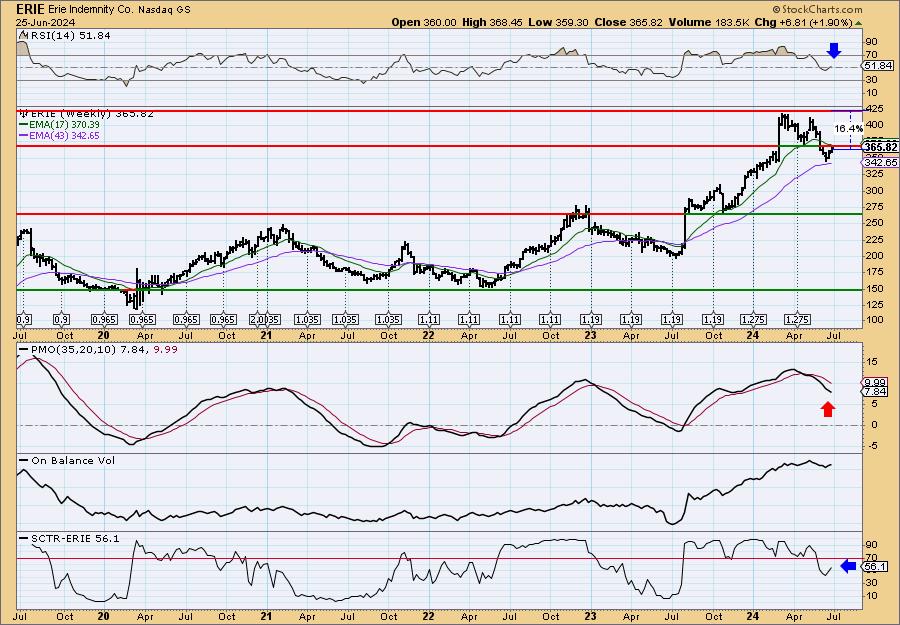900x625 pixels.
Task: Click the On Balance Vol panel label
Action: point(73,460)
